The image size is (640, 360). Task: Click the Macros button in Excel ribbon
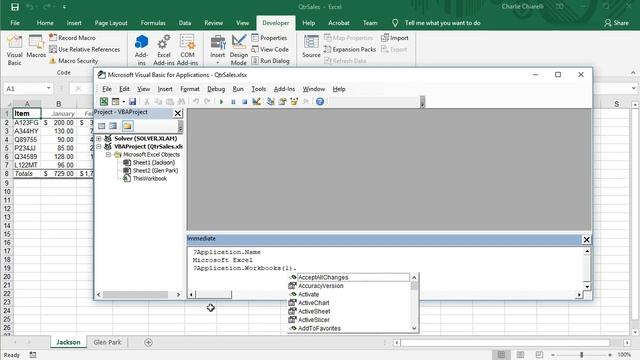(36, 46)
